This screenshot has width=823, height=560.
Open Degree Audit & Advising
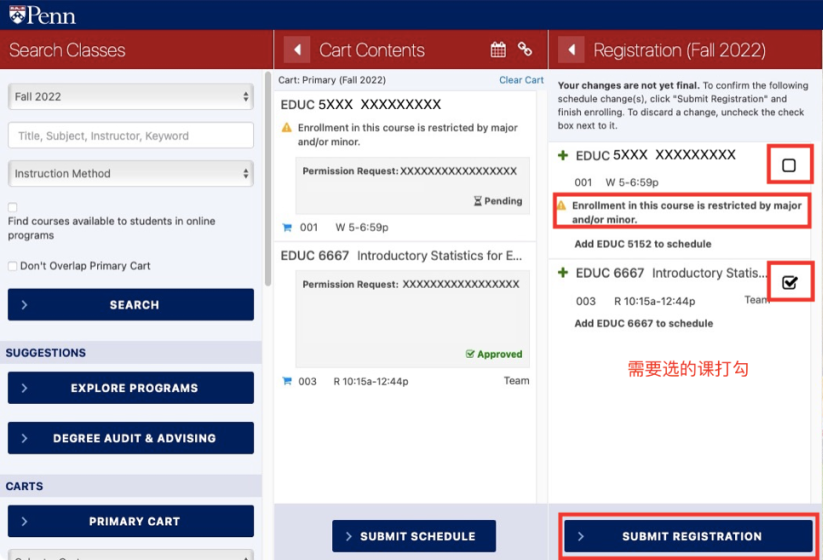click(x=131, y=438)
